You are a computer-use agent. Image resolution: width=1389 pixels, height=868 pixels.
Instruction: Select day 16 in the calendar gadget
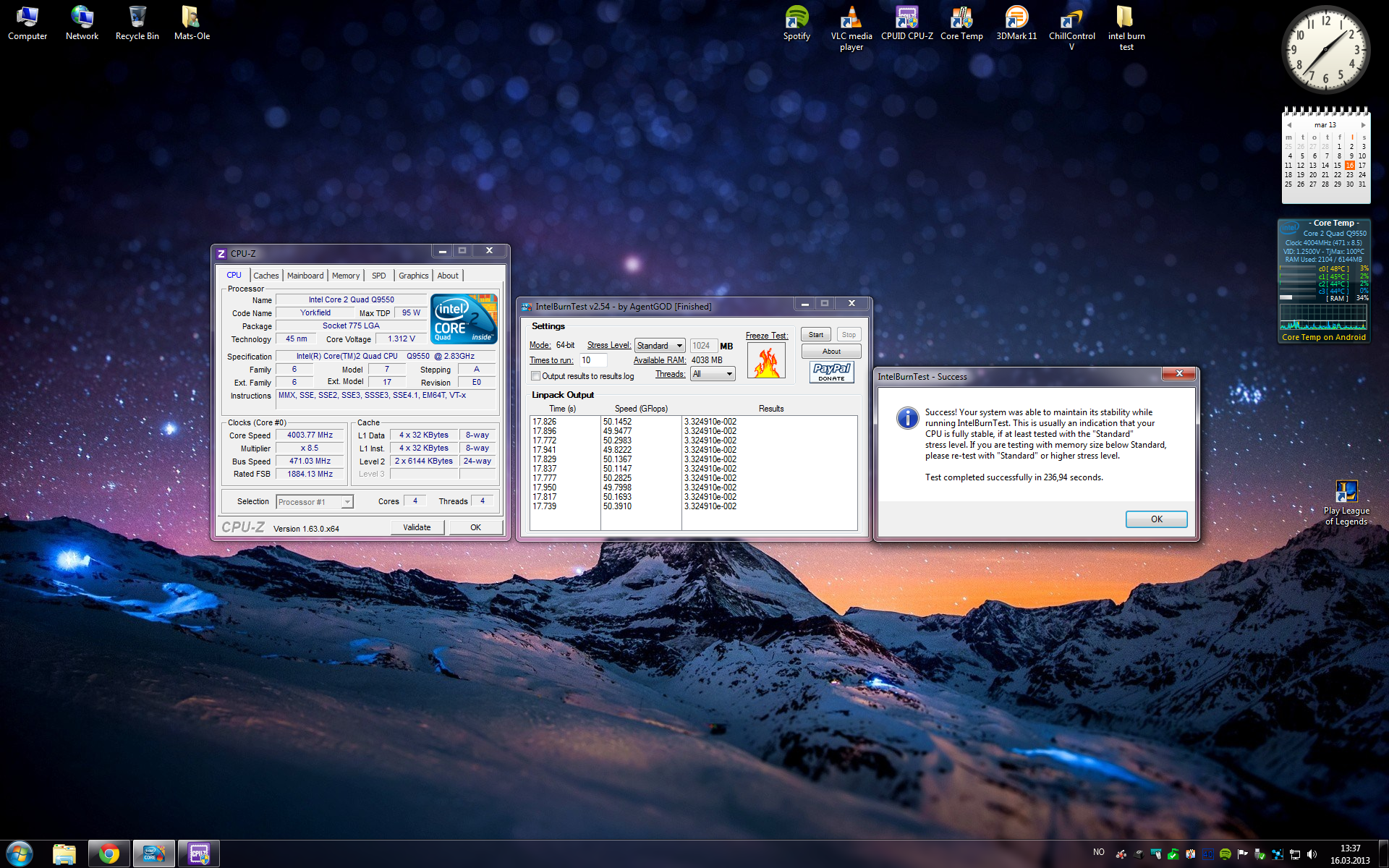1349,166
